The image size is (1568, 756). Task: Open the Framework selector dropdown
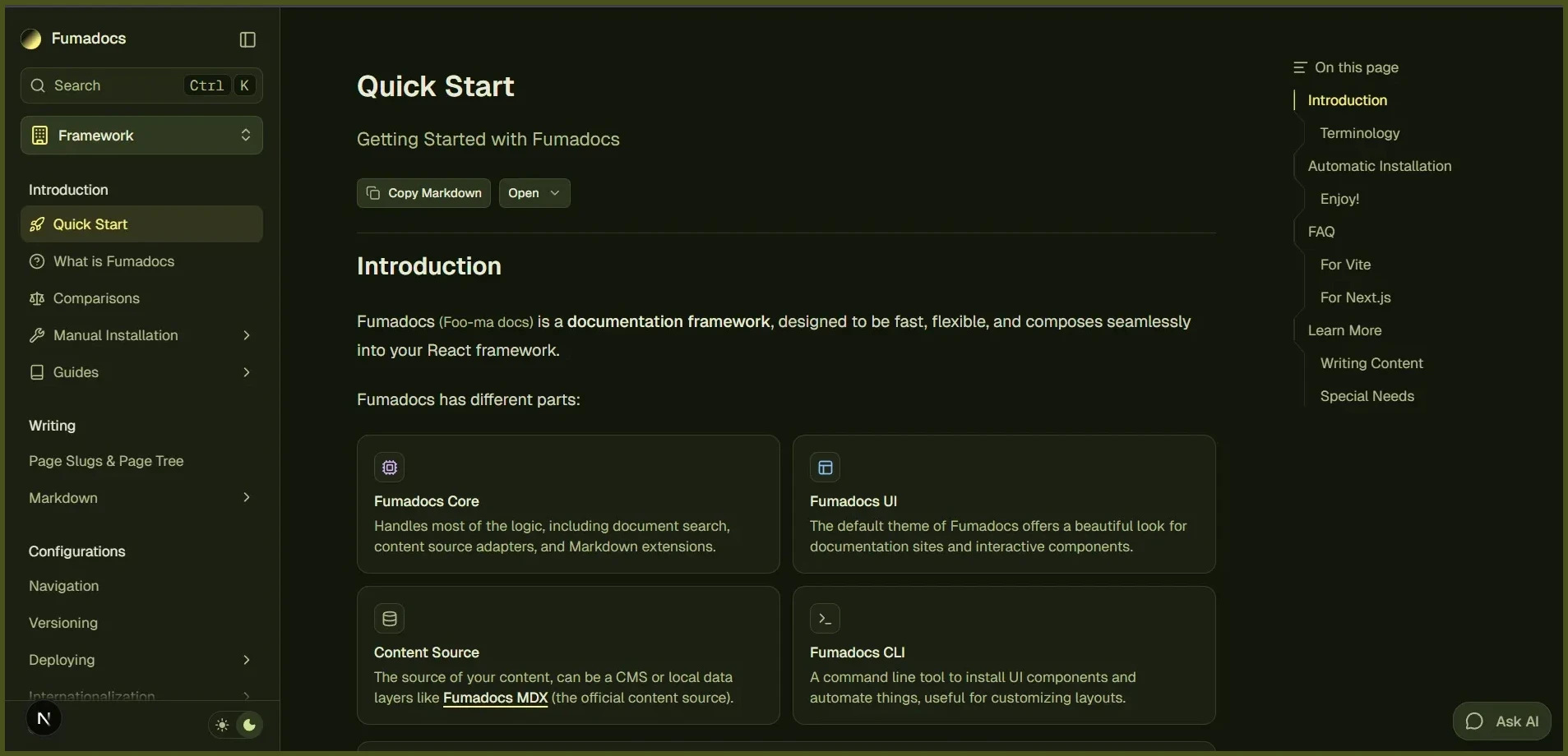point(141,136)
